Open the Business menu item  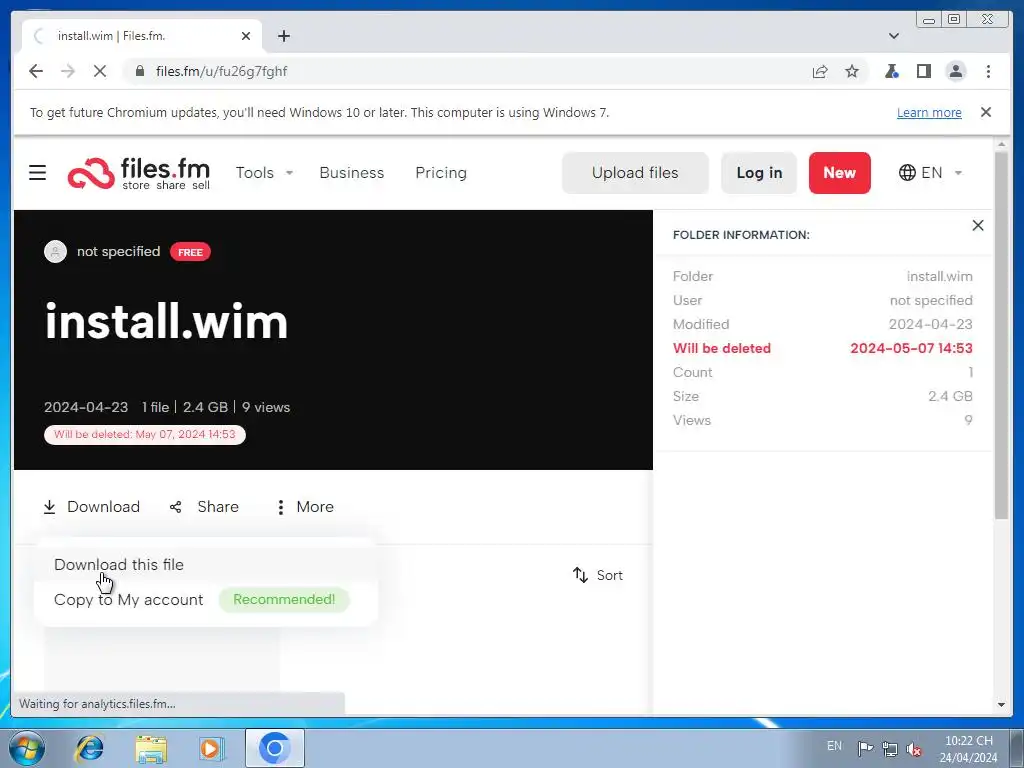click(x=351, y=172)
